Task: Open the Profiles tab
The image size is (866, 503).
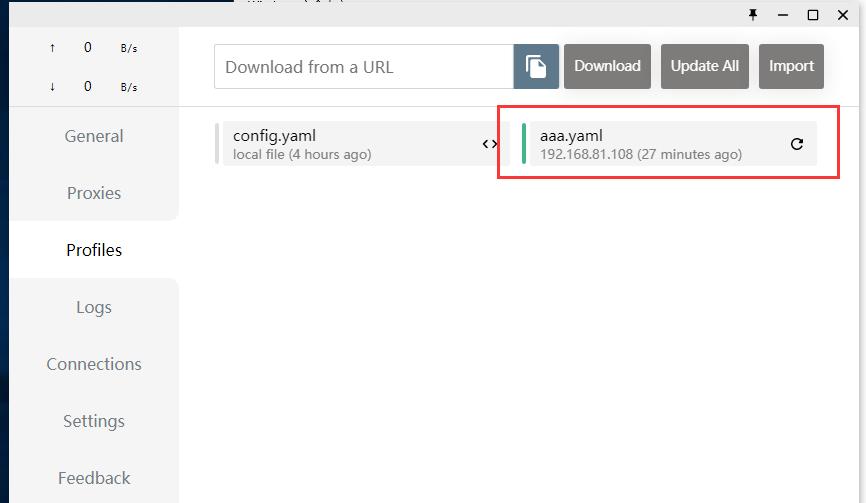Action: click(94, 250)
